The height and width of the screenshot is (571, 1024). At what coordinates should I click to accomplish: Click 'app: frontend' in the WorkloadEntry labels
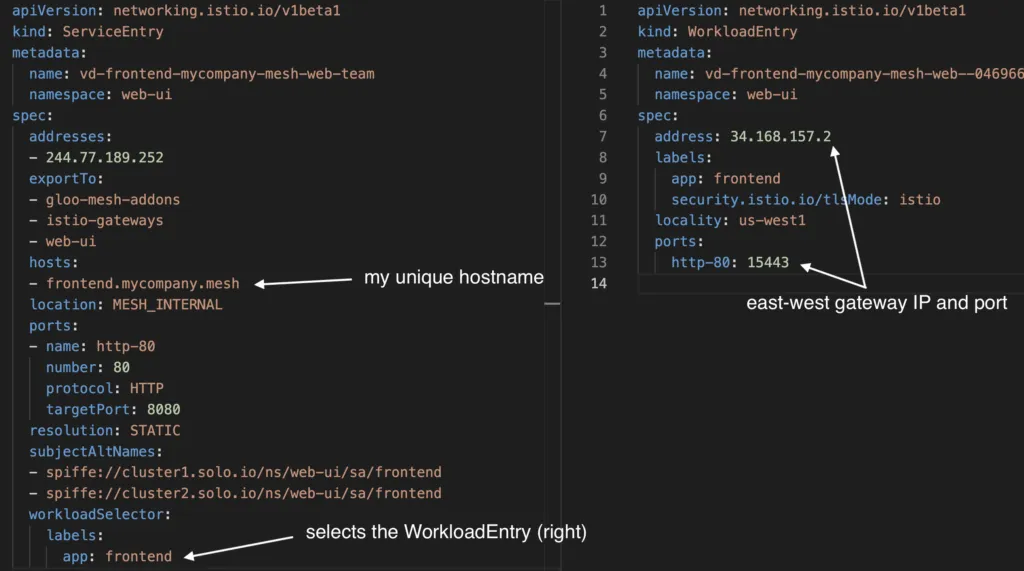click(x=726, y=178)
